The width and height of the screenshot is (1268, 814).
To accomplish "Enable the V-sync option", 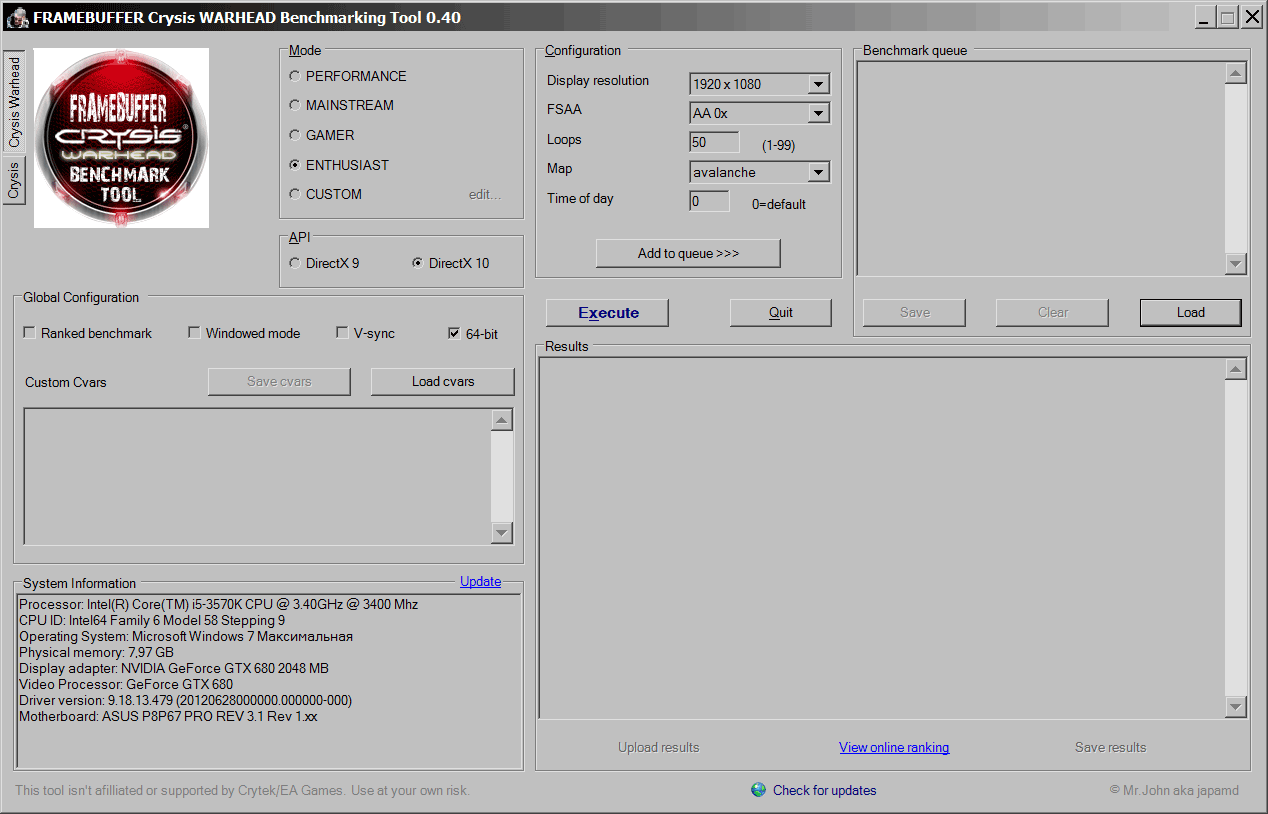I will [x=343, y=333].
